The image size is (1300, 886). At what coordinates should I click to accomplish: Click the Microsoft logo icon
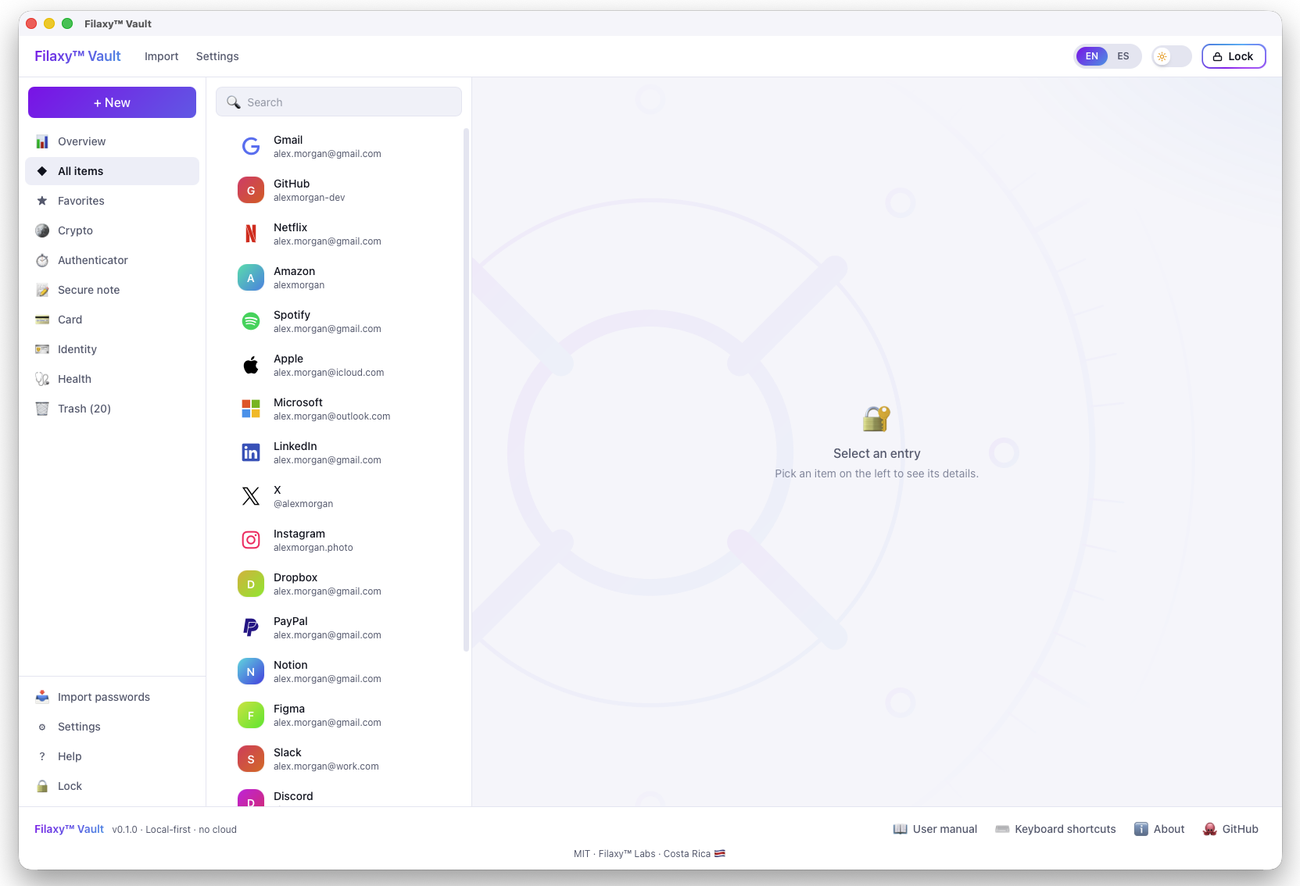click(x=251, y=409)
